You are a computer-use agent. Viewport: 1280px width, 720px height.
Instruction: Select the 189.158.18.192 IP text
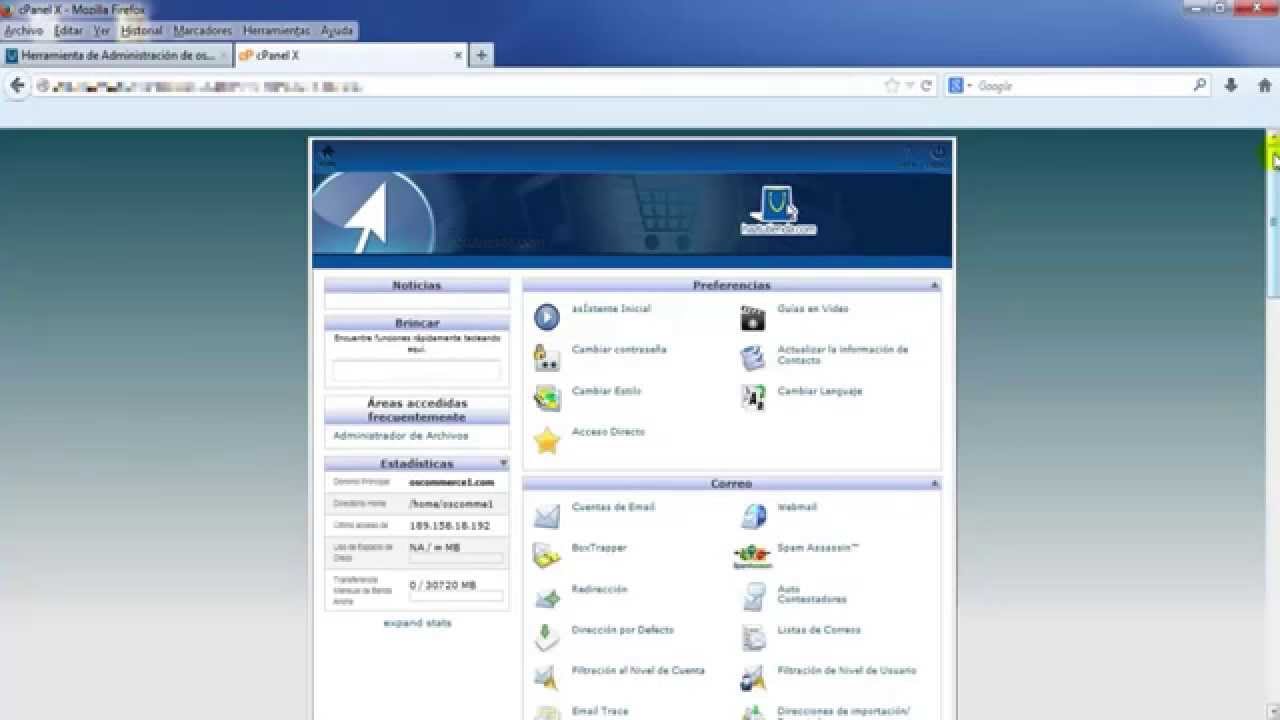[450, 526]
